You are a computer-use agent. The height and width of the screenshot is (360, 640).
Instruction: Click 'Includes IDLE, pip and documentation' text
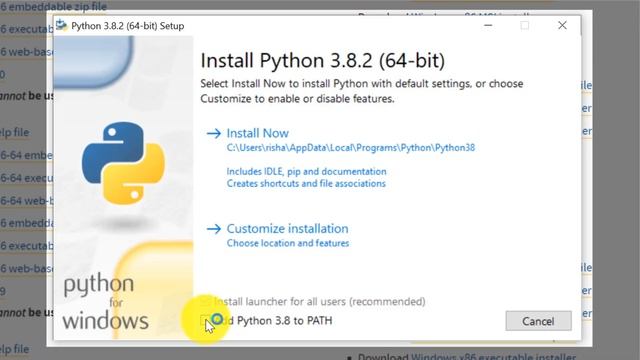coord(306,171)
